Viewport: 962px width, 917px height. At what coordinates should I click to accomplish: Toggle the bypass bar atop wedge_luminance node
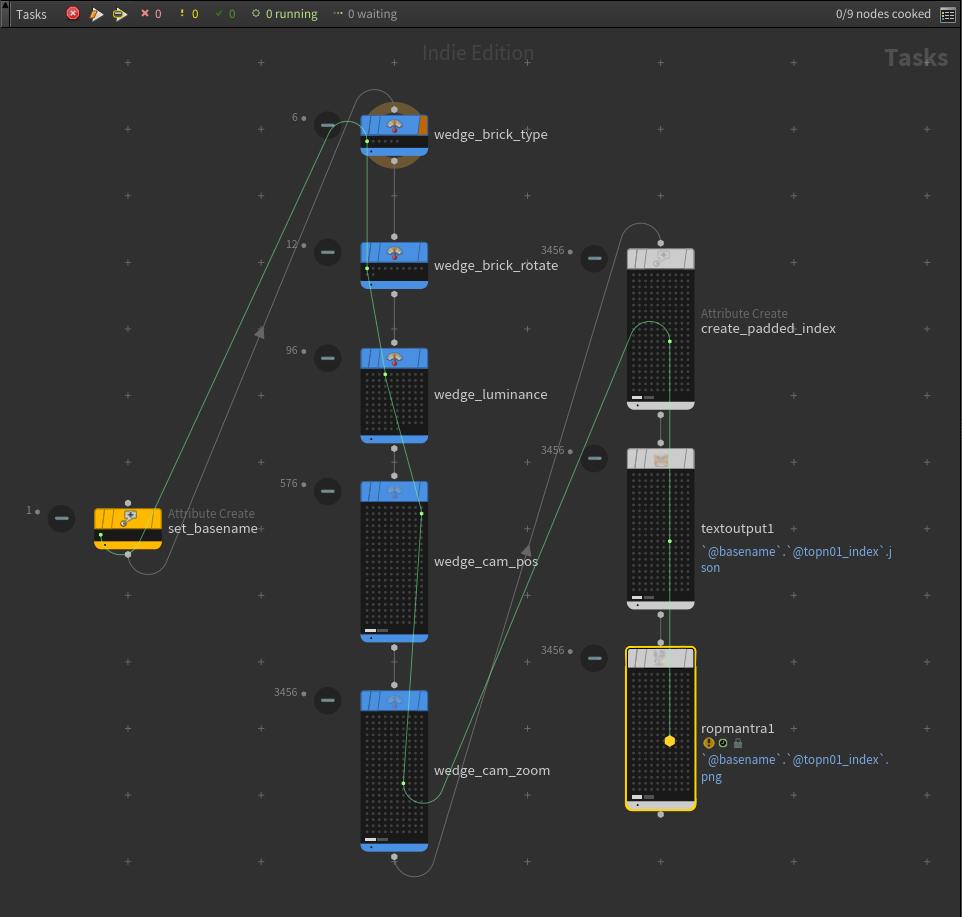coord(394,355)
